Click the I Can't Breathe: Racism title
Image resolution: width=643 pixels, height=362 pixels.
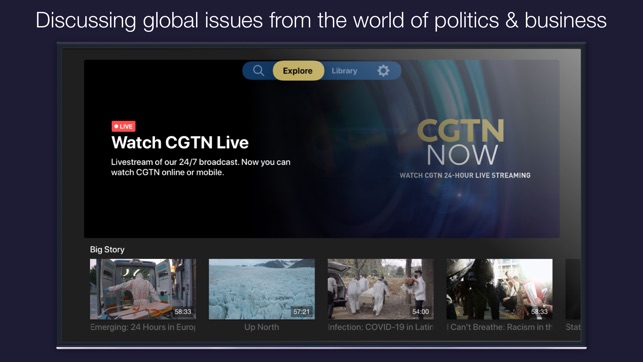coord(499,327)
